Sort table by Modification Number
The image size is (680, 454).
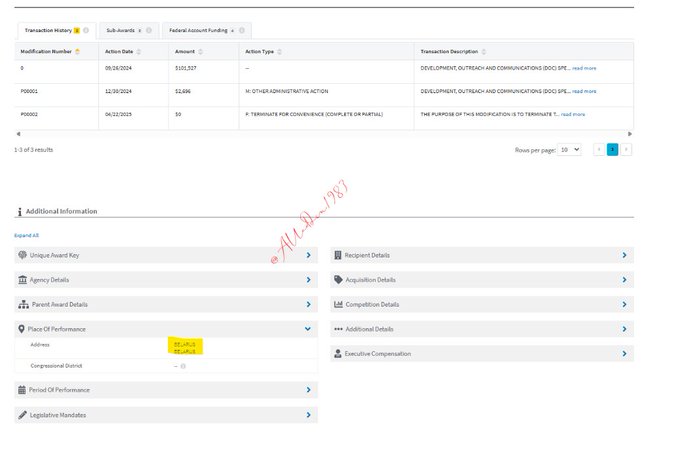click(x=77, y=51)
